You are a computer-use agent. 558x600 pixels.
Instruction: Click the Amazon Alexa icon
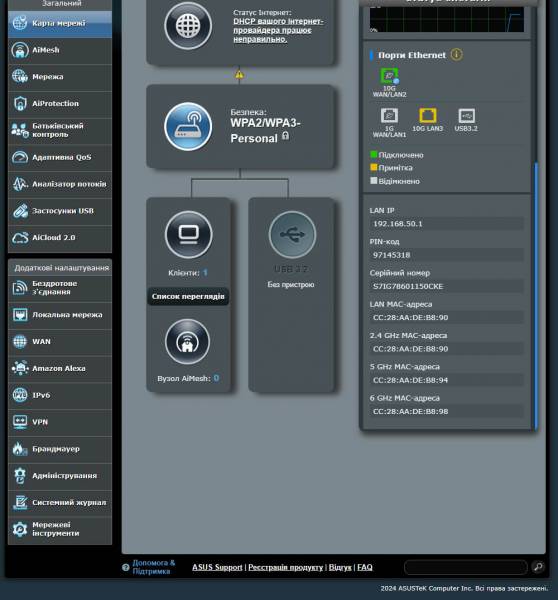point(20,368)
